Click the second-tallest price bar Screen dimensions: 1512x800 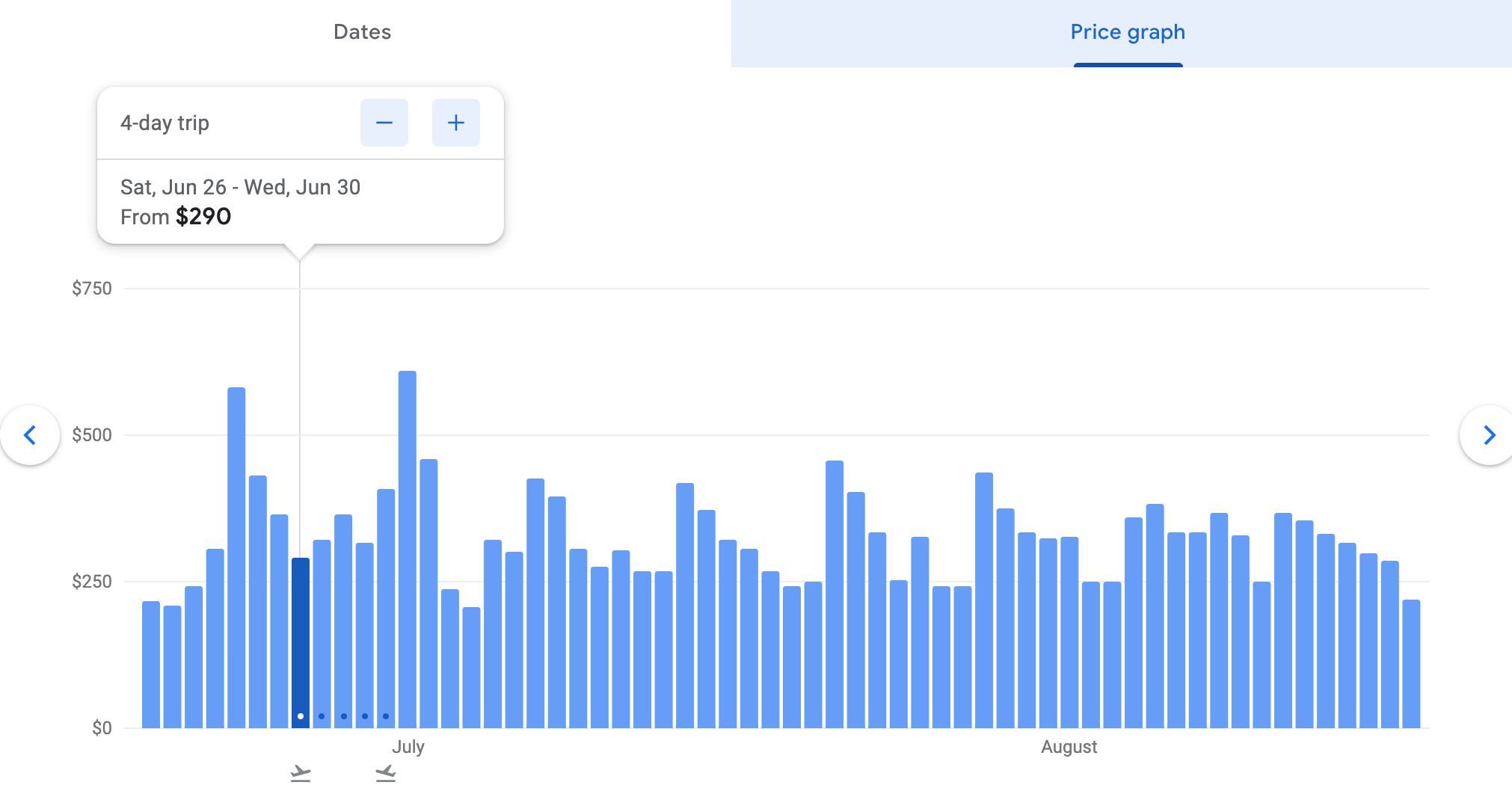coord(236,557)
